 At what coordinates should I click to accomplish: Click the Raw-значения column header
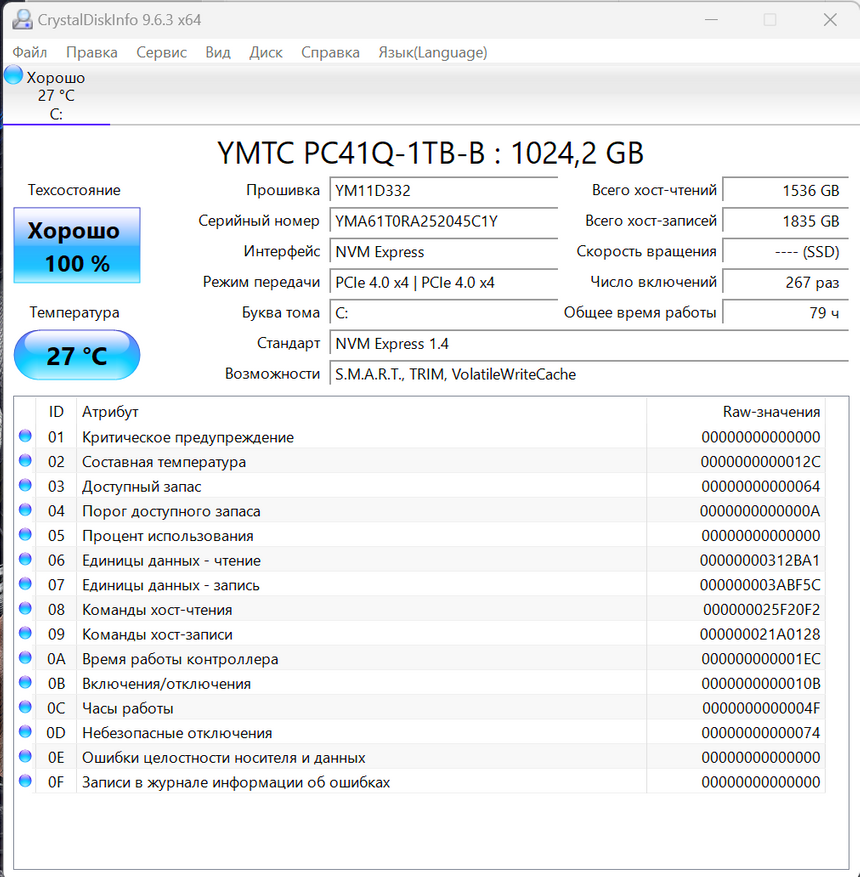click(736, 412)
